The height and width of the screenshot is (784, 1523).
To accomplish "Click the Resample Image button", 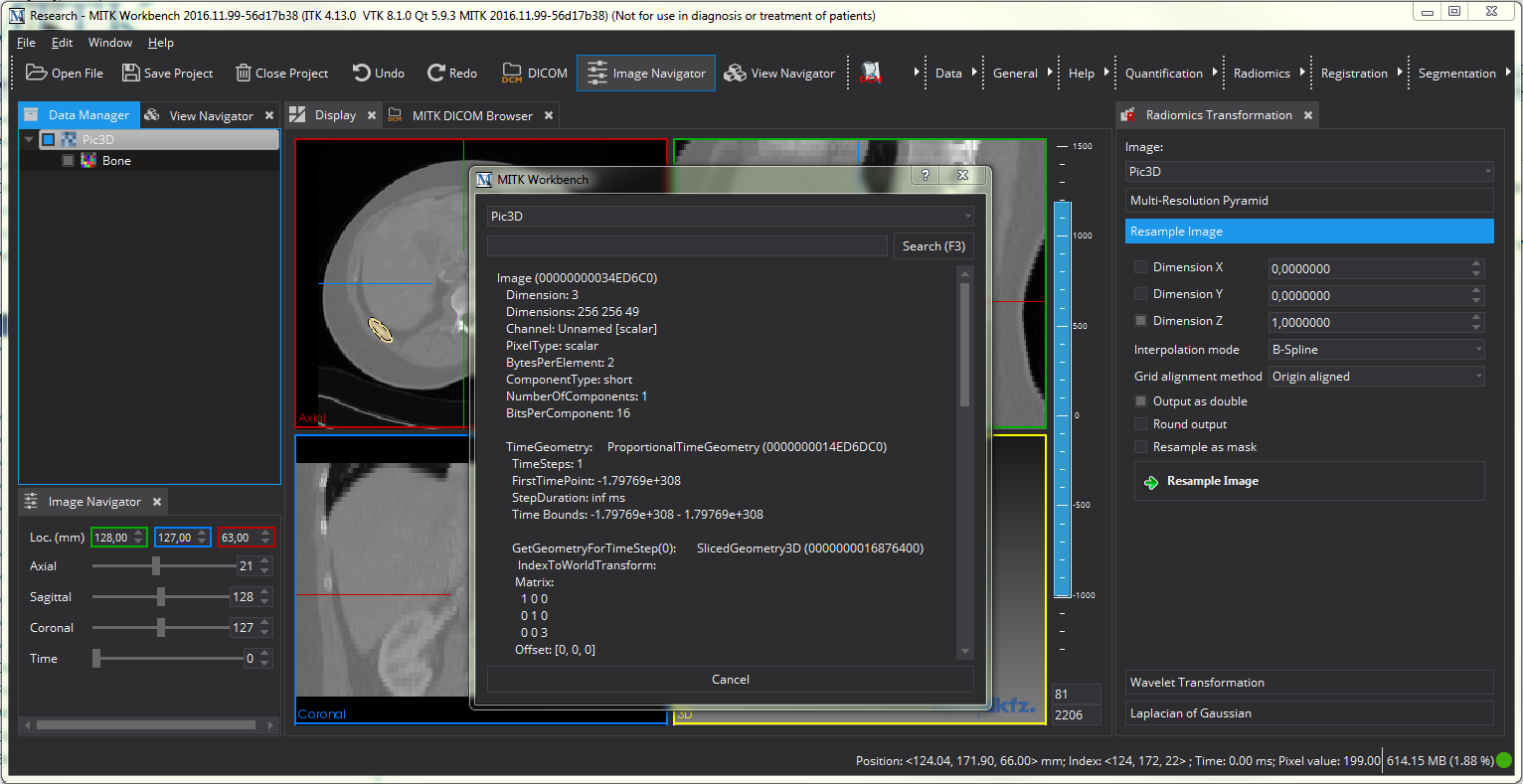I will click(x=1309, y=482).
